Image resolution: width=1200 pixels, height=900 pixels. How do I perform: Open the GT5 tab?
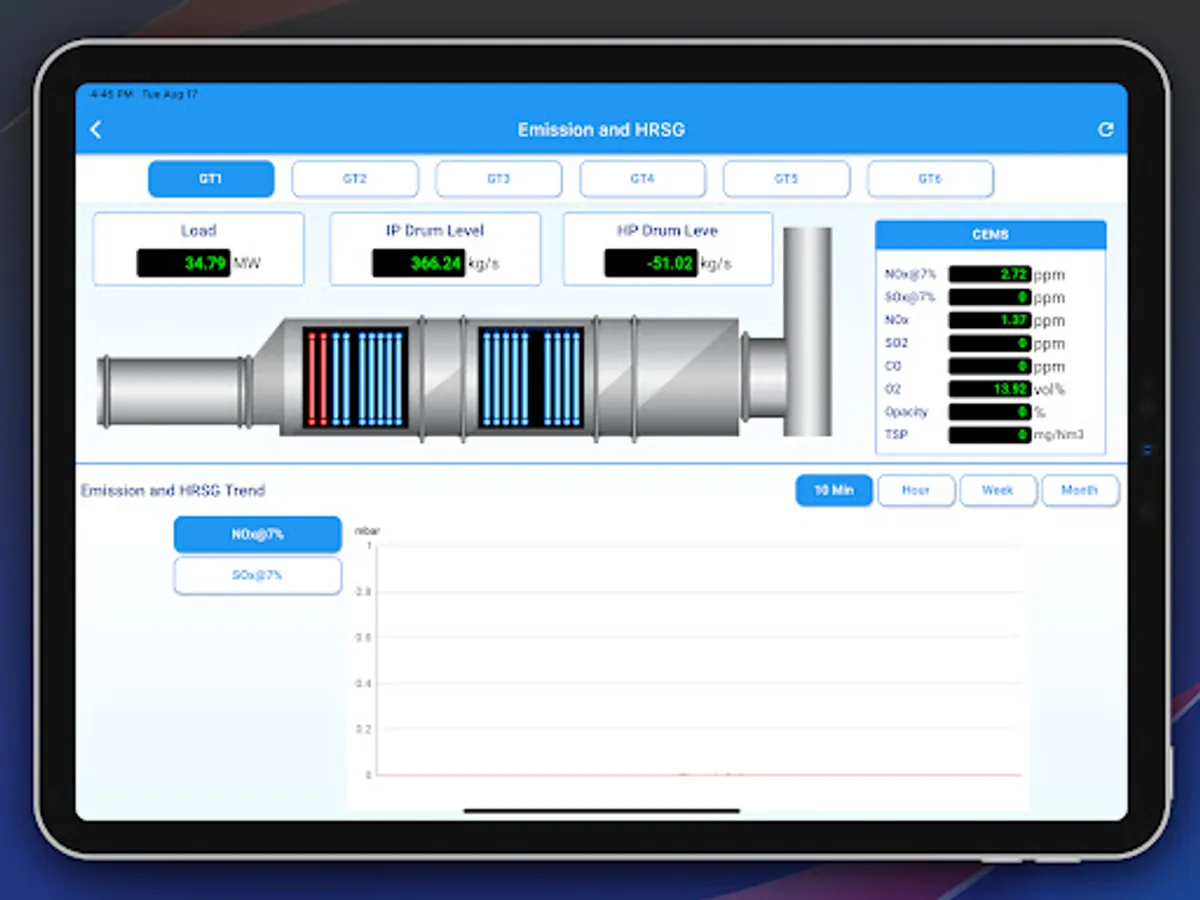pyautogui.click(x=786, y=179)
